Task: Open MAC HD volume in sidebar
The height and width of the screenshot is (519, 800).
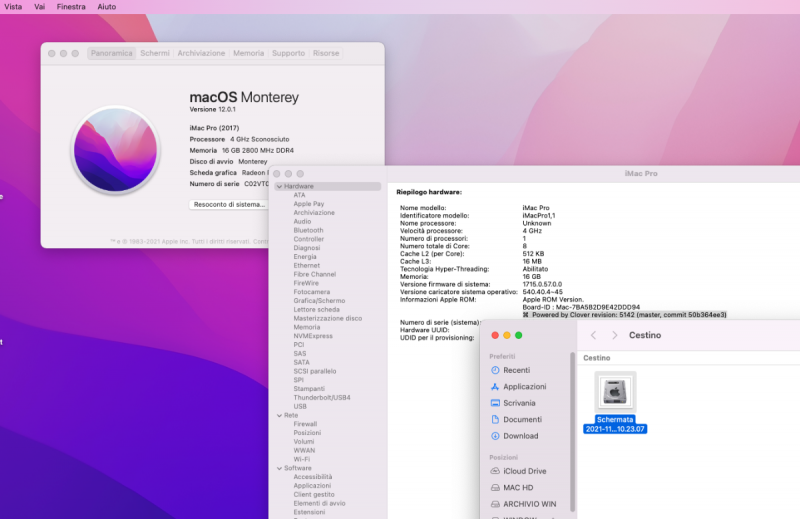Action: pyautogui.click(x=517, y=487)
